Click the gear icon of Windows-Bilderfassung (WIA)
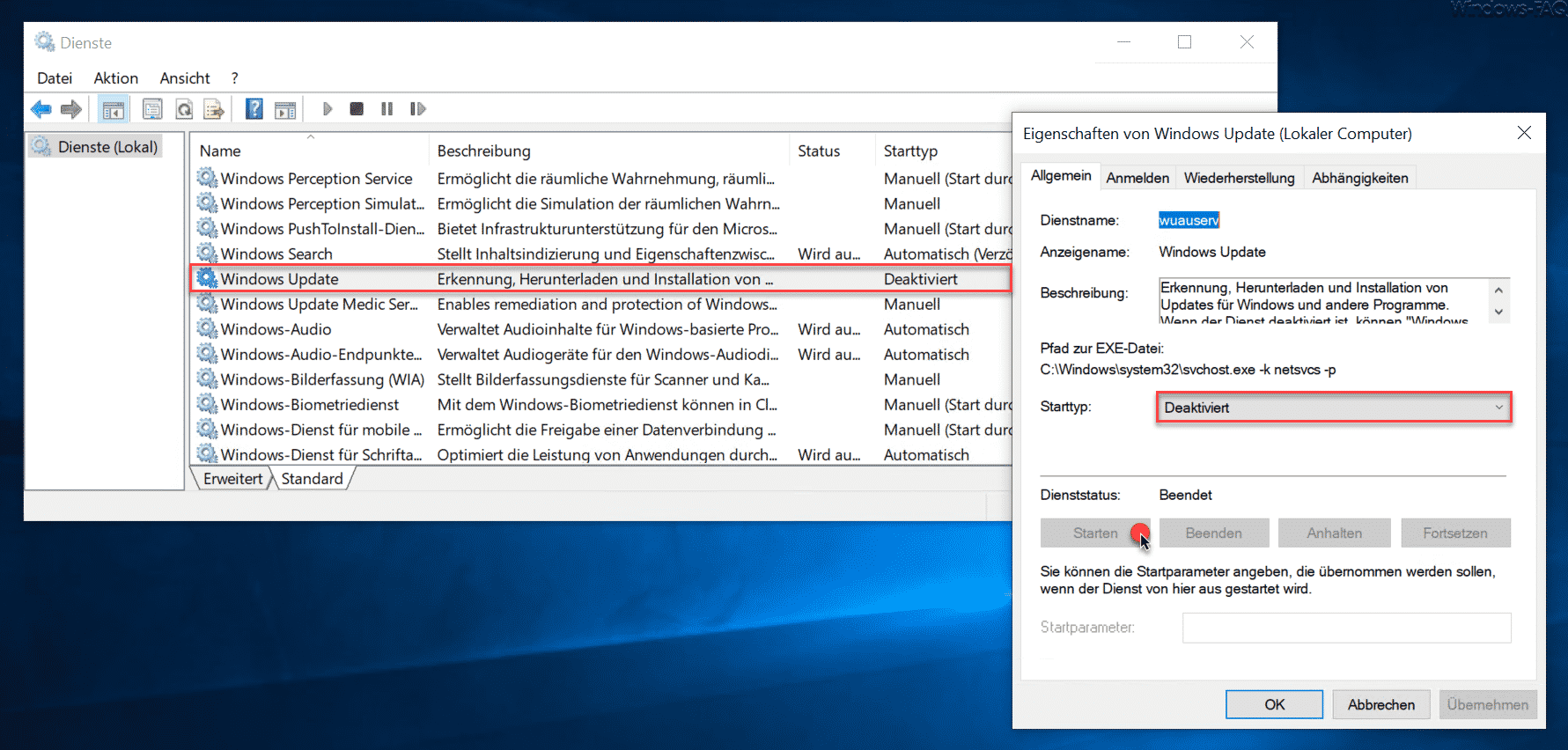 tap(207, 379)
